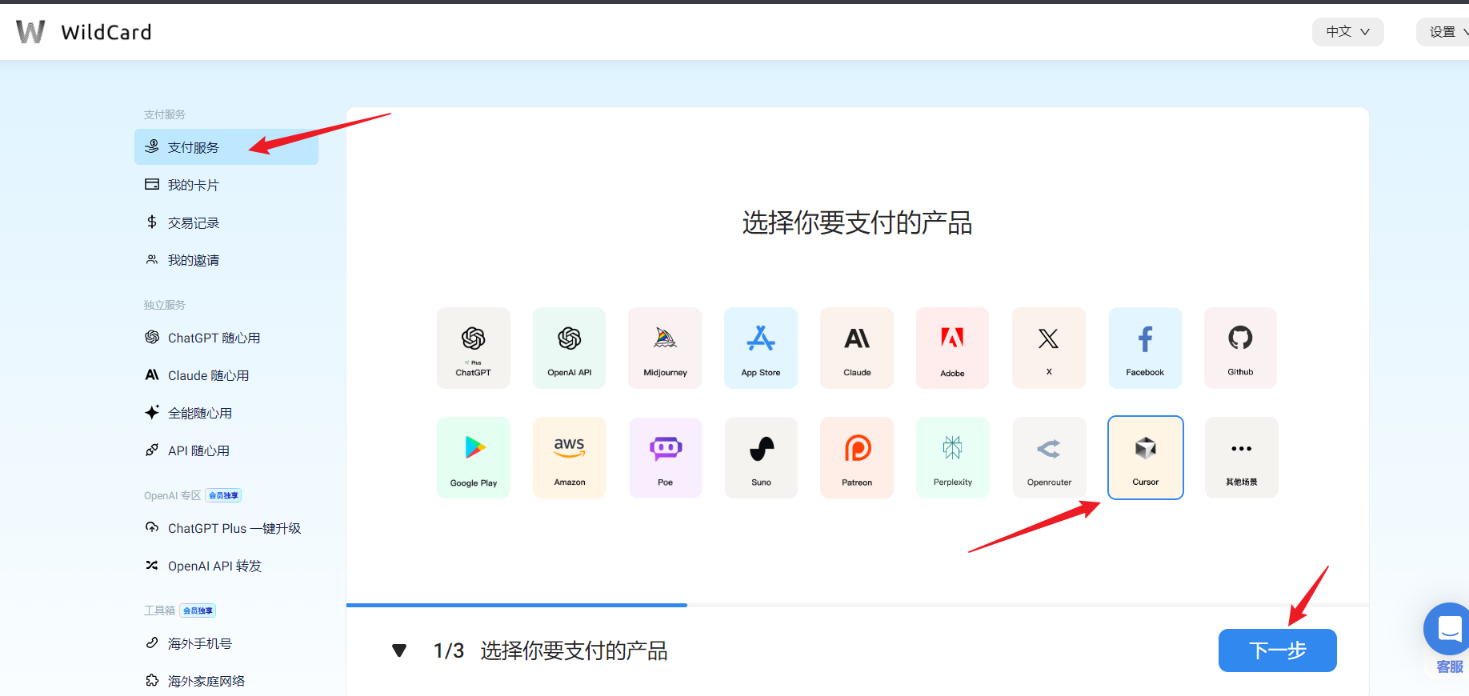The width and height of the screenshot is (1469, 696).
Task: Choose the 其他场景 option
Action: (x=1240, y=457)
